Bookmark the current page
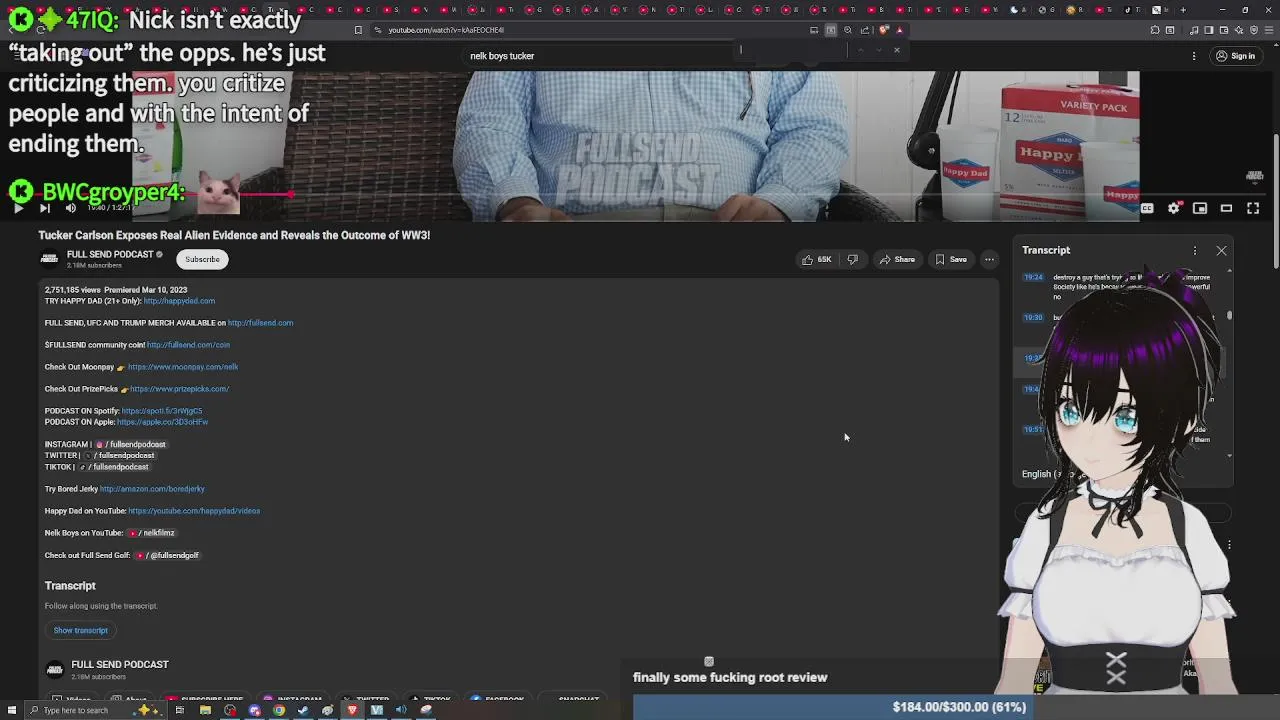The height and width of the screenshot is (720, 1280). point(358,30)
